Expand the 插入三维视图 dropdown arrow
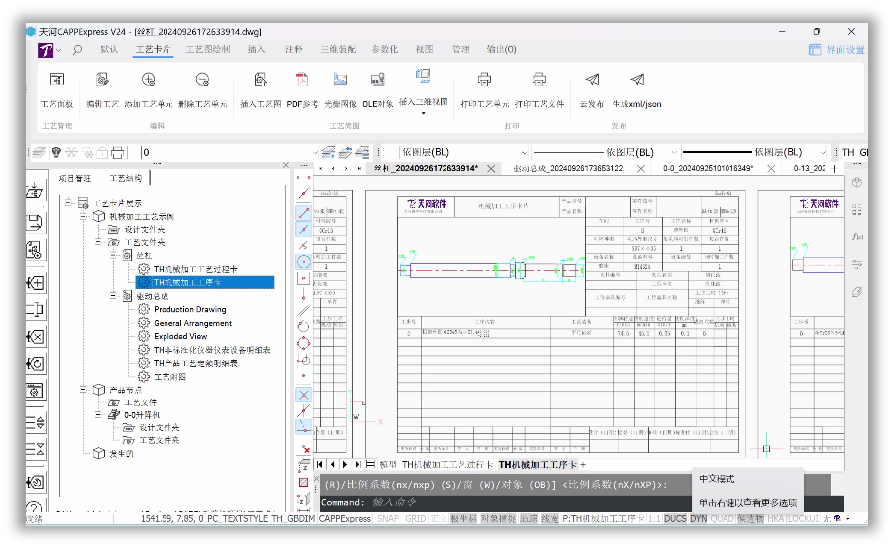Image resolution: width=894 pixels, height=549 pixels. [x=423, y=113]
